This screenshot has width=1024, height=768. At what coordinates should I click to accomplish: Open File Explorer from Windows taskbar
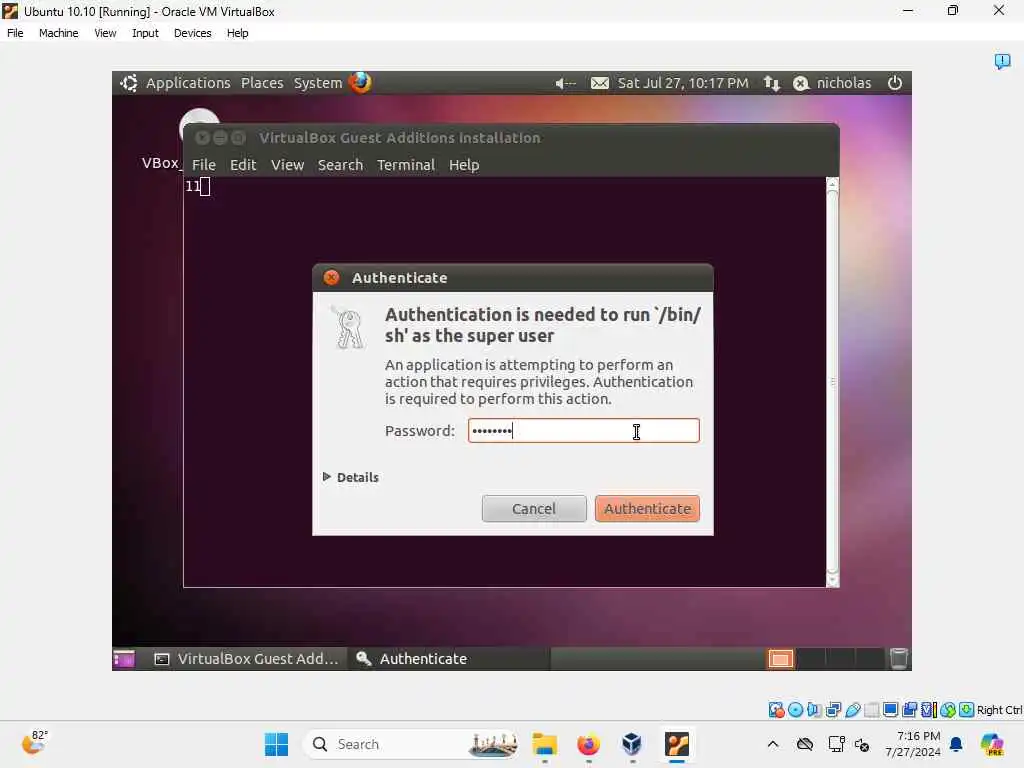click(x=544, y=744)
